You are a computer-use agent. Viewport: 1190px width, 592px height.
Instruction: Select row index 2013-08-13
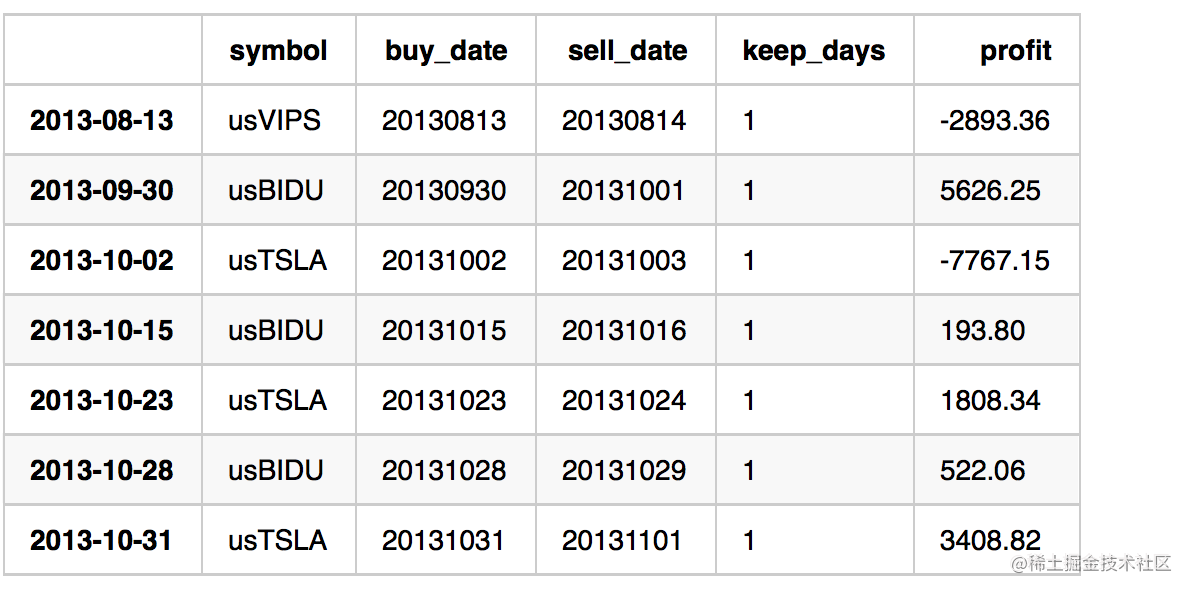click(x=102, y=121)
